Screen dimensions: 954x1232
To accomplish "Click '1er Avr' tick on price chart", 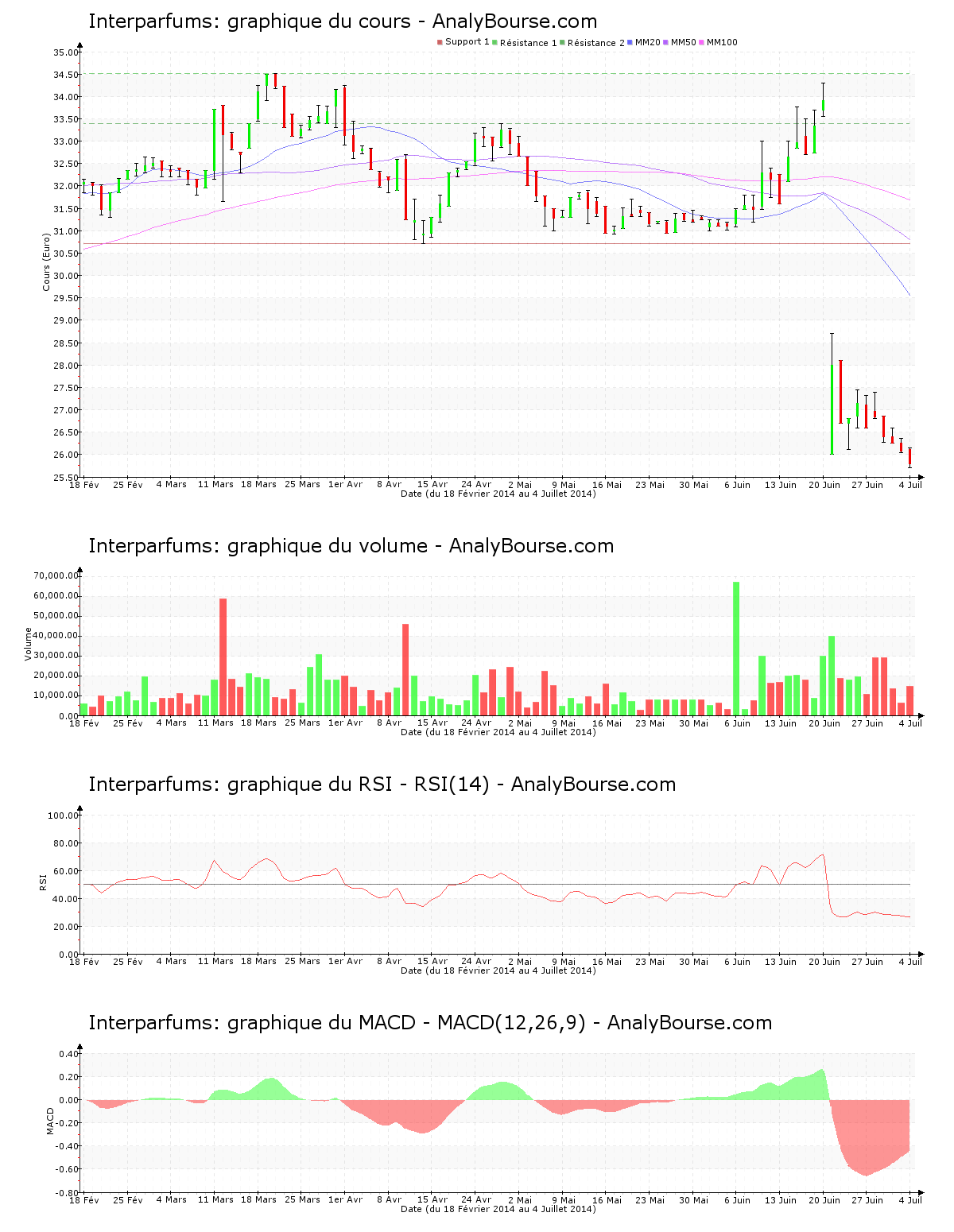I will point(345,485).
